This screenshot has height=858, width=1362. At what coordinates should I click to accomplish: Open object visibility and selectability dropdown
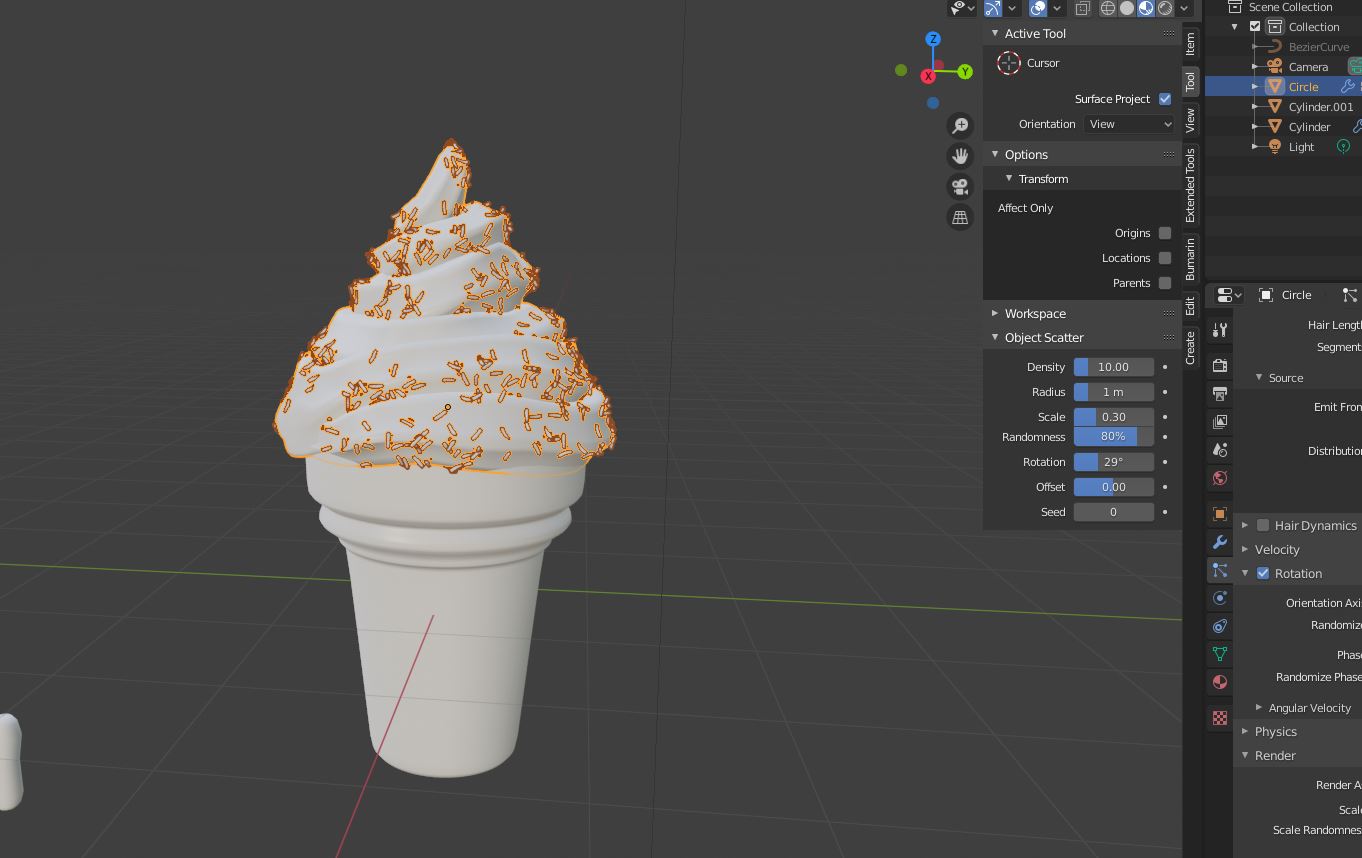962,8
